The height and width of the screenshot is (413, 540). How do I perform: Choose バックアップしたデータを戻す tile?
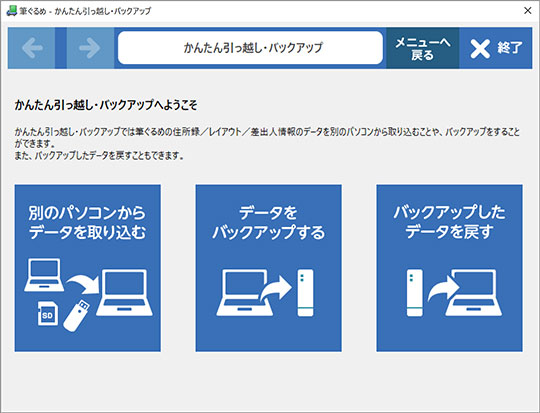coord(449,268)
